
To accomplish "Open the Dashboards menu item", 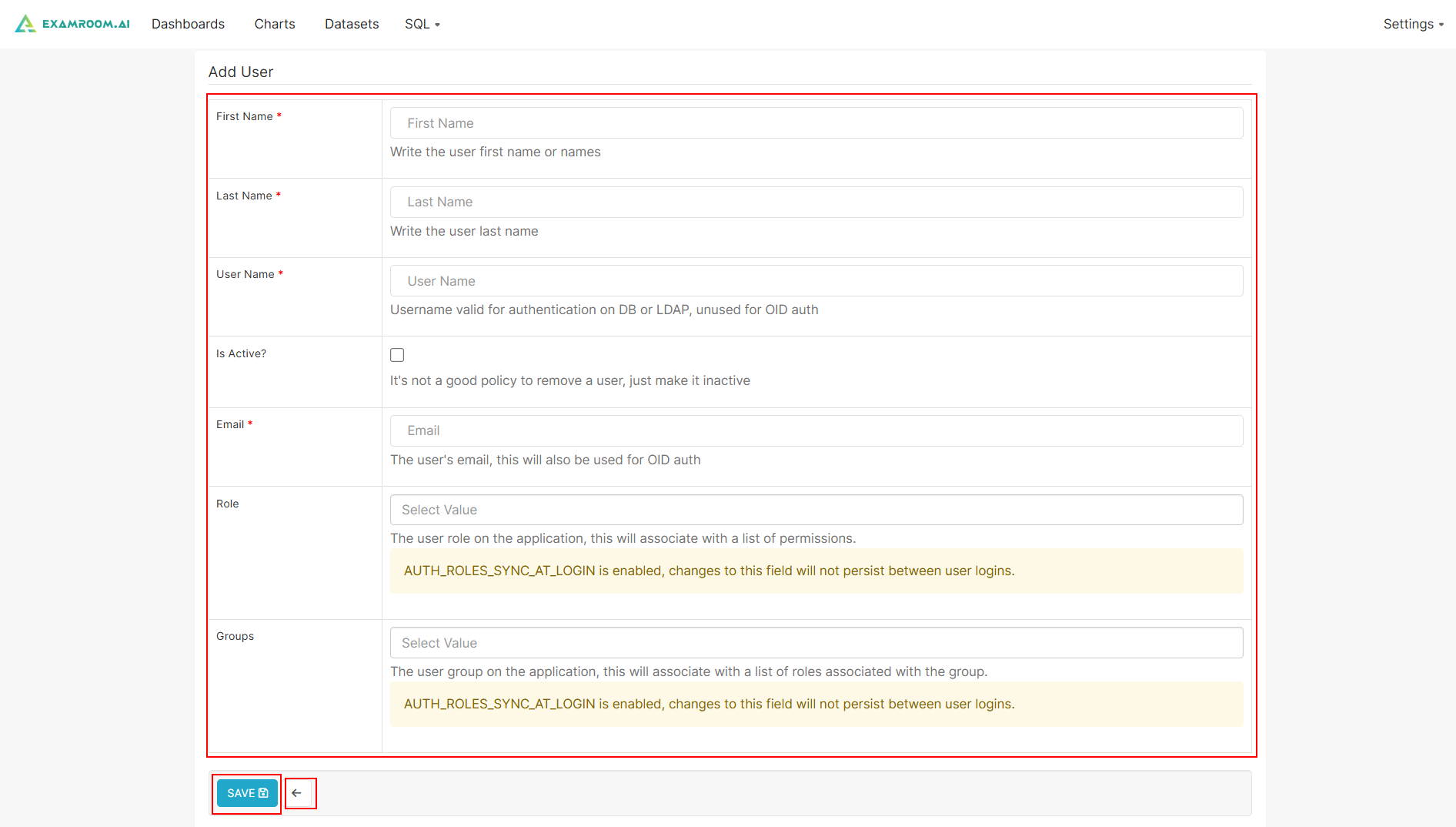I will coord(188,24).
